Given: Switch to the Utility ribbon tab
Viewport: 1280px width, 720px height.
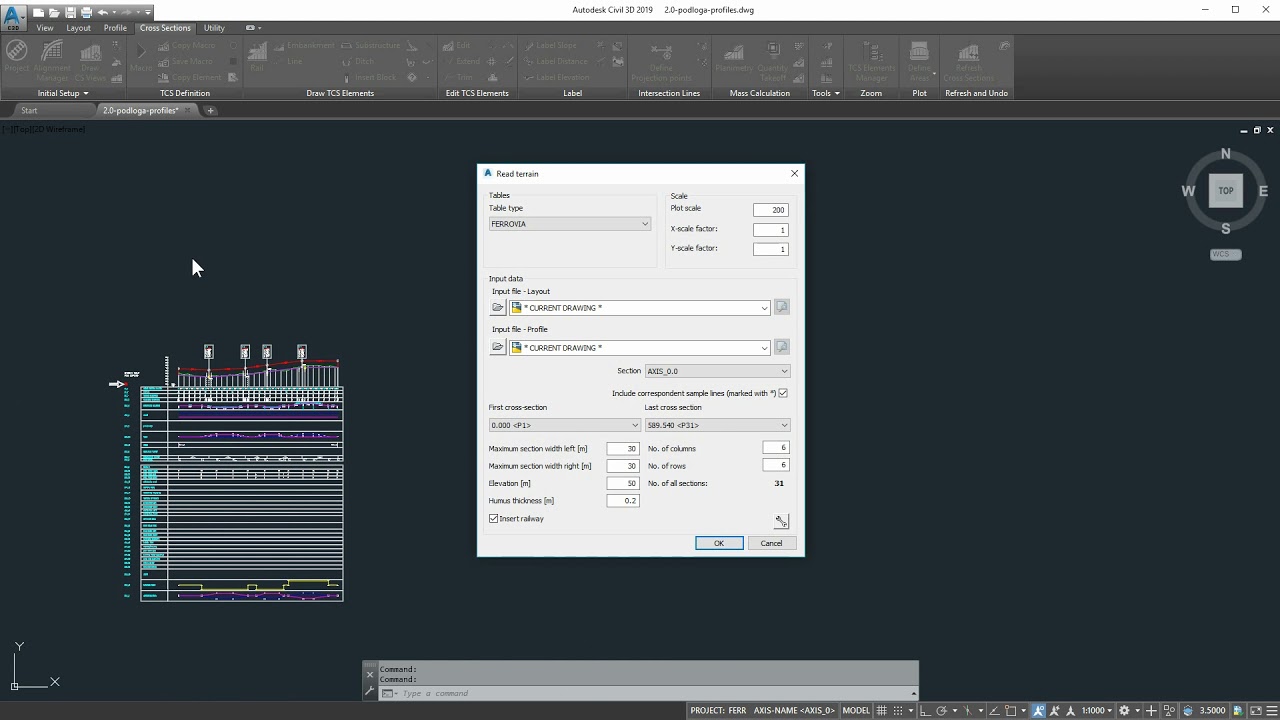Looking at the screenshot, I should pos(214,28).
